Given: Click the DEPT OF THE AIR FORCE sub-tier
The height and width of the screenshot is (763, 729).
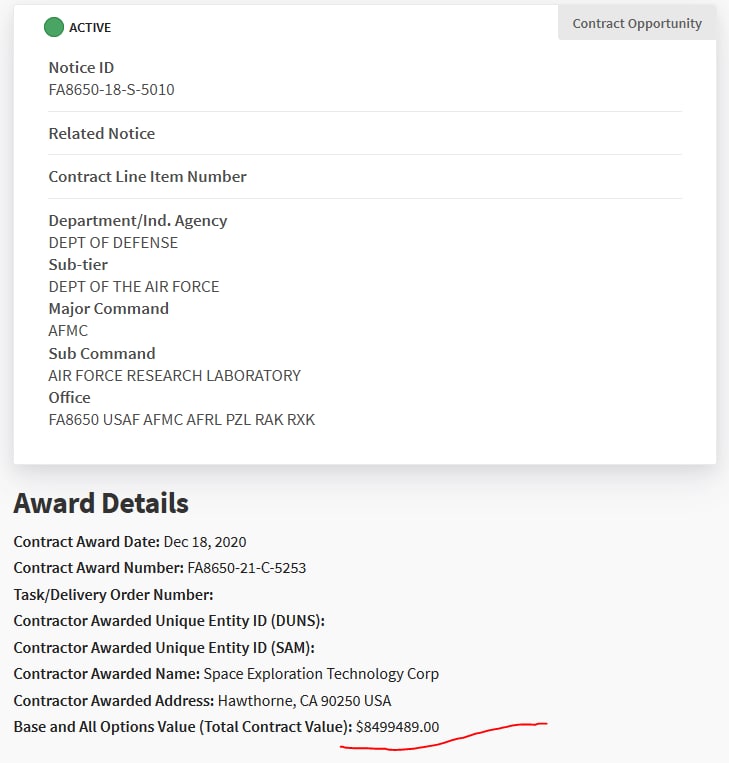Looking at the screenshot, I should tap(134, 287).
